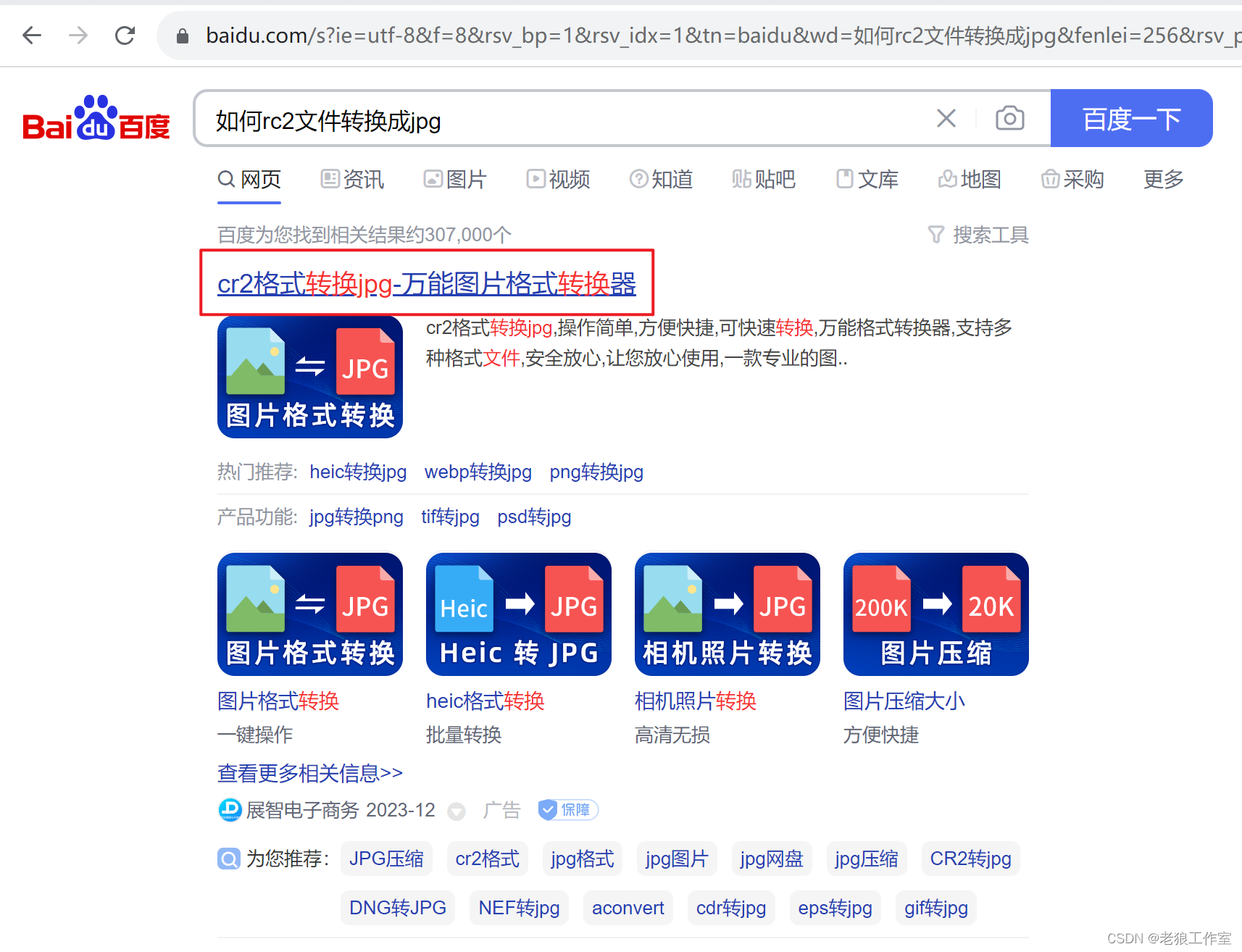Open the 图片压缩大小 link text
This screenshot has width=1242, height=952.
(x=904, y=701)
